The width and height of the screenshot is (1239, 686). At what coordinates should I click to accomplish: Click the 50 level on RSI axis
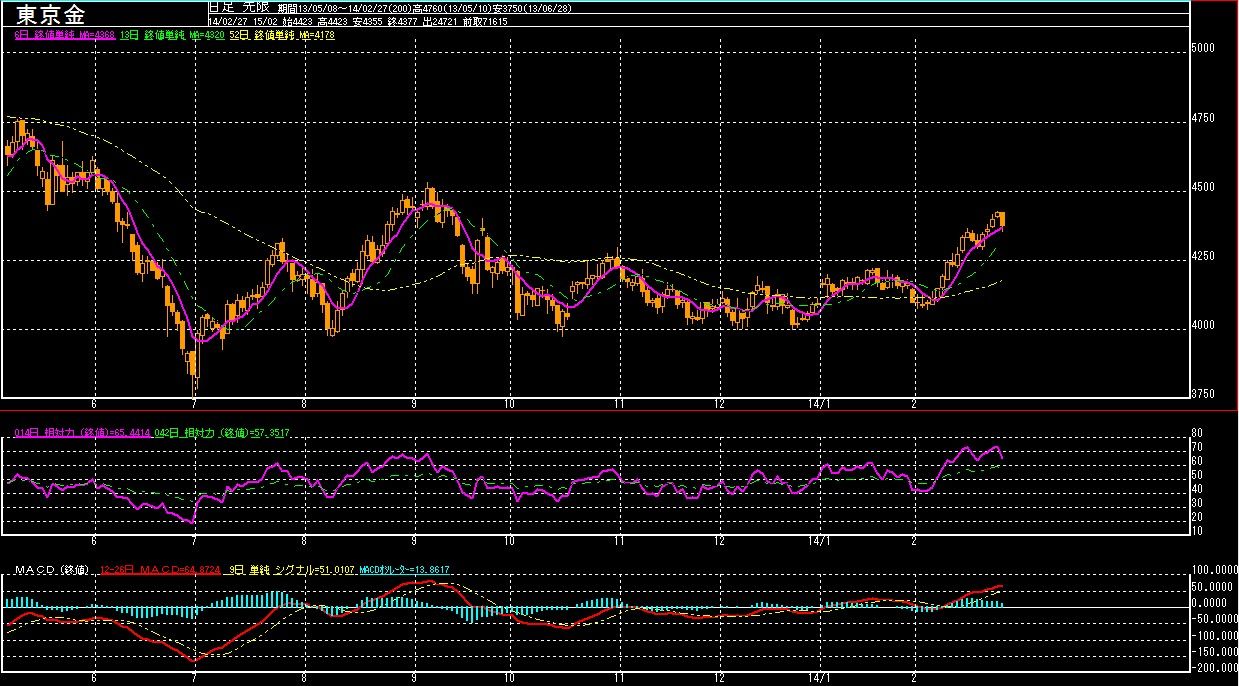click(1197, 474)
